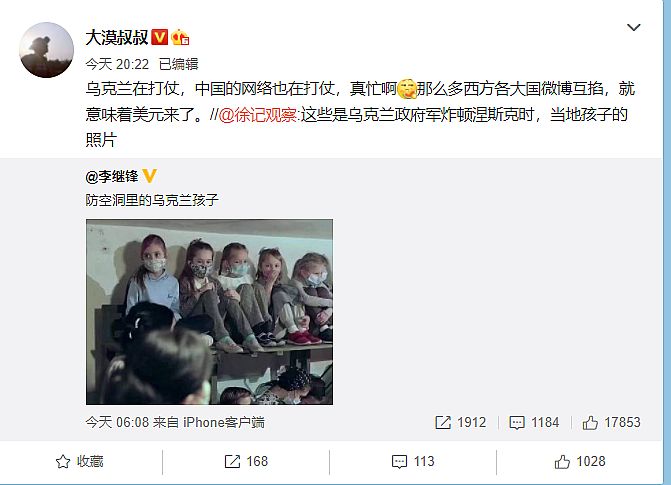Open the post options chevron menu
The width and height of the screenshot is (671, 485).
633,27
